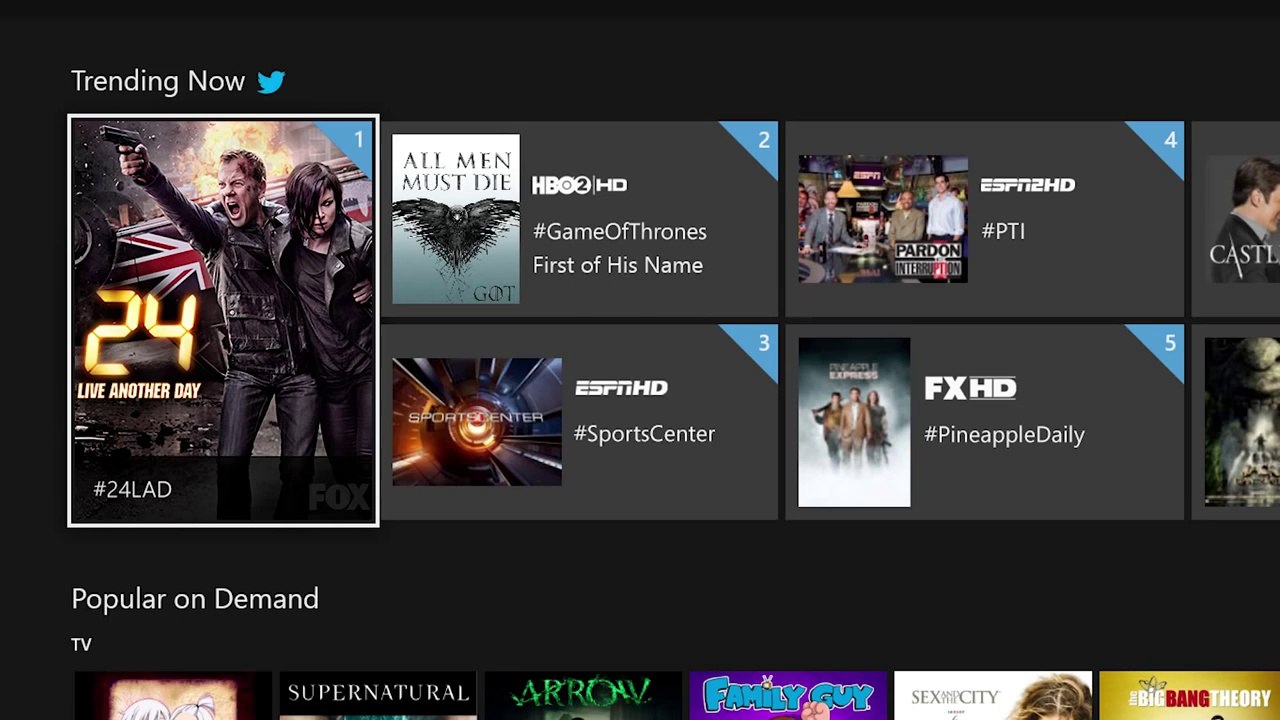
Task: Click the FOX logo on the 24 tile
Action: (x=338, y=497)
